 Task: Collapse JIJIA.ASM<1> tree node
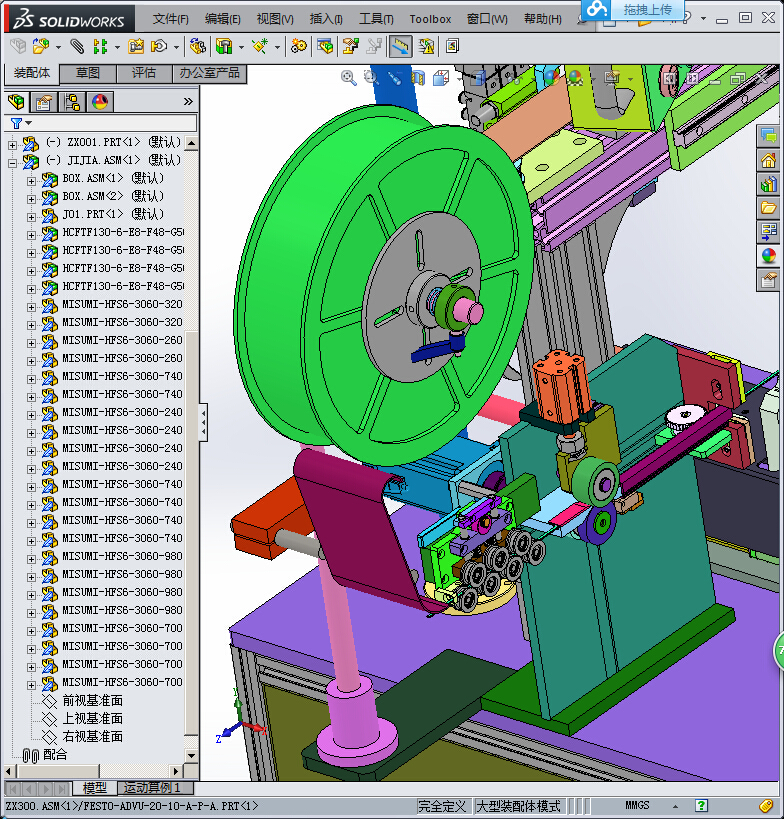13,163
